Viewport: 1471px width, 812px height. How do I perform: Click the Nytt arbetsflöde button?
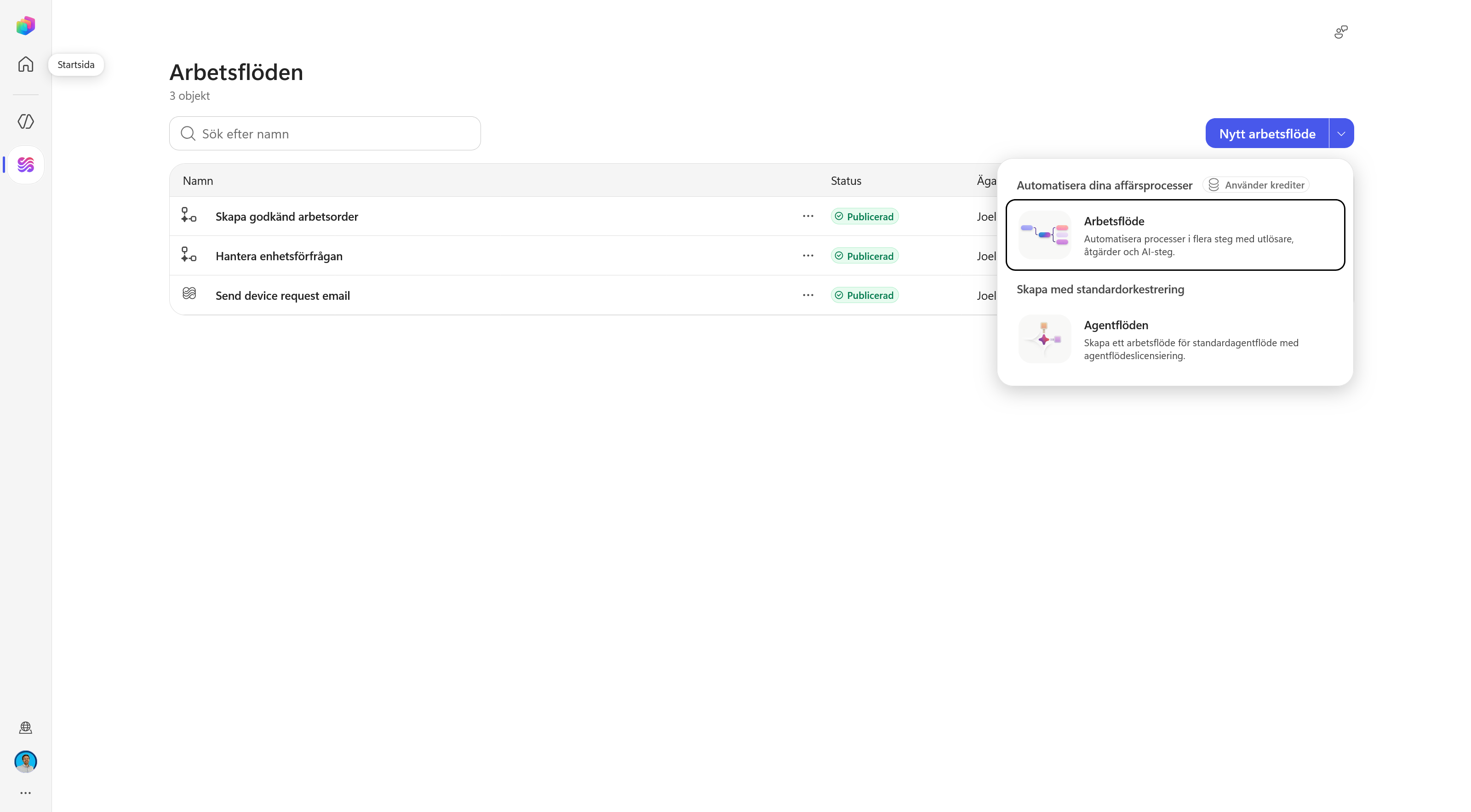pyautogui.click(x=1267, y=133)
